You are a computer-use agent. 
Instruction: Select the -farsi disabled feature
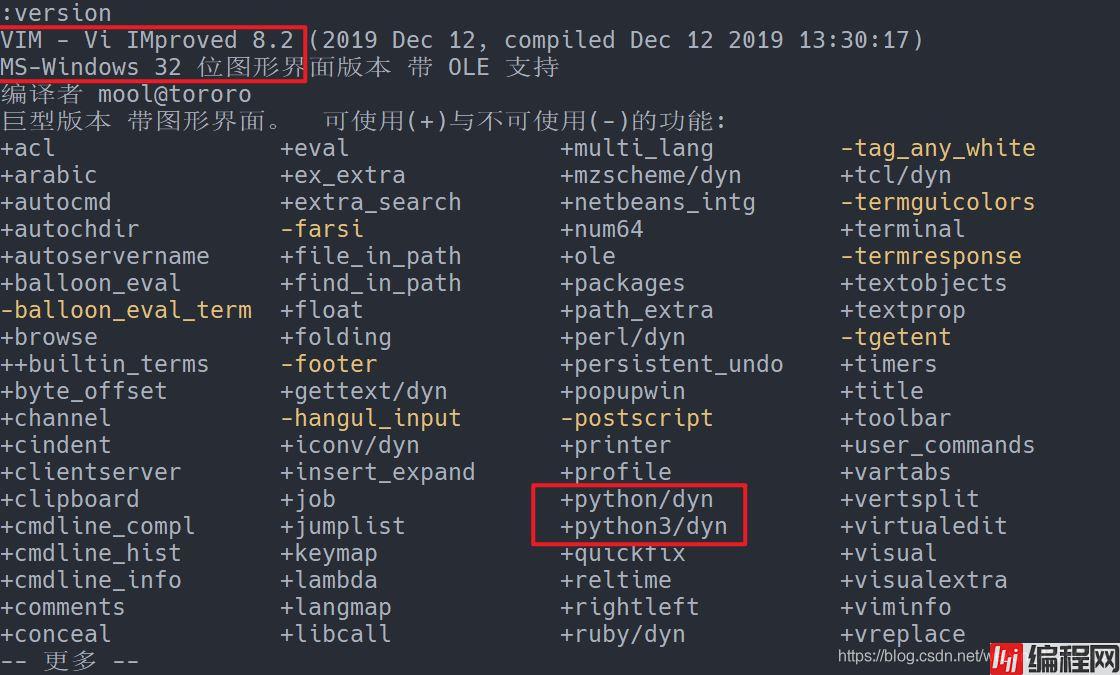(x=322, y=229)
